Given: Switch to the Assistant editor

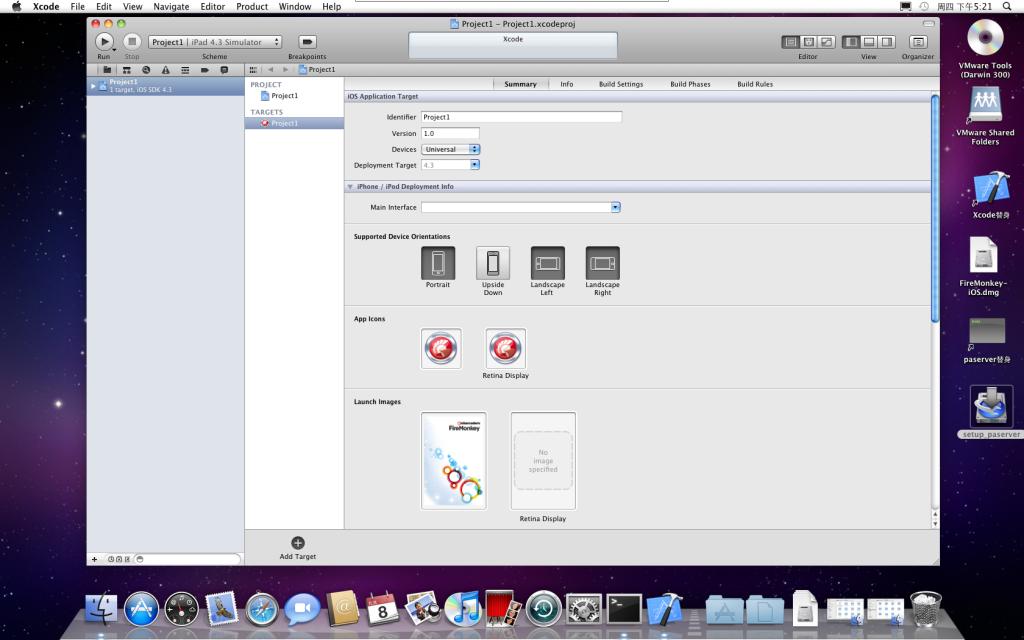Looking at the screenshot, I should [x=808, y=42].
